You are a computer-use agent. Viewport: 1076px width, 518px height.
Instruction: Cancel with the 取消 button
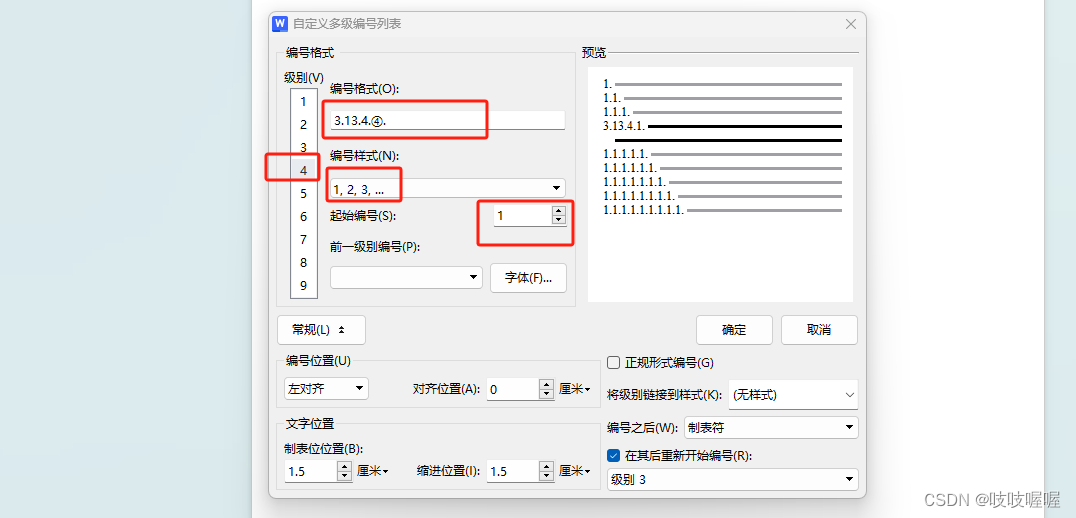point(819,330)
